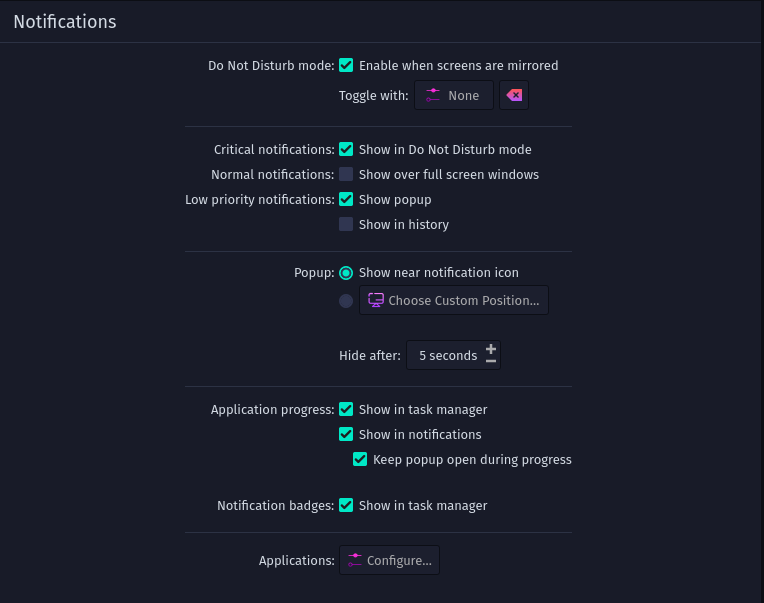Increase the hide after seconds value
Screen dimensions: 764x603
(491, 349)
